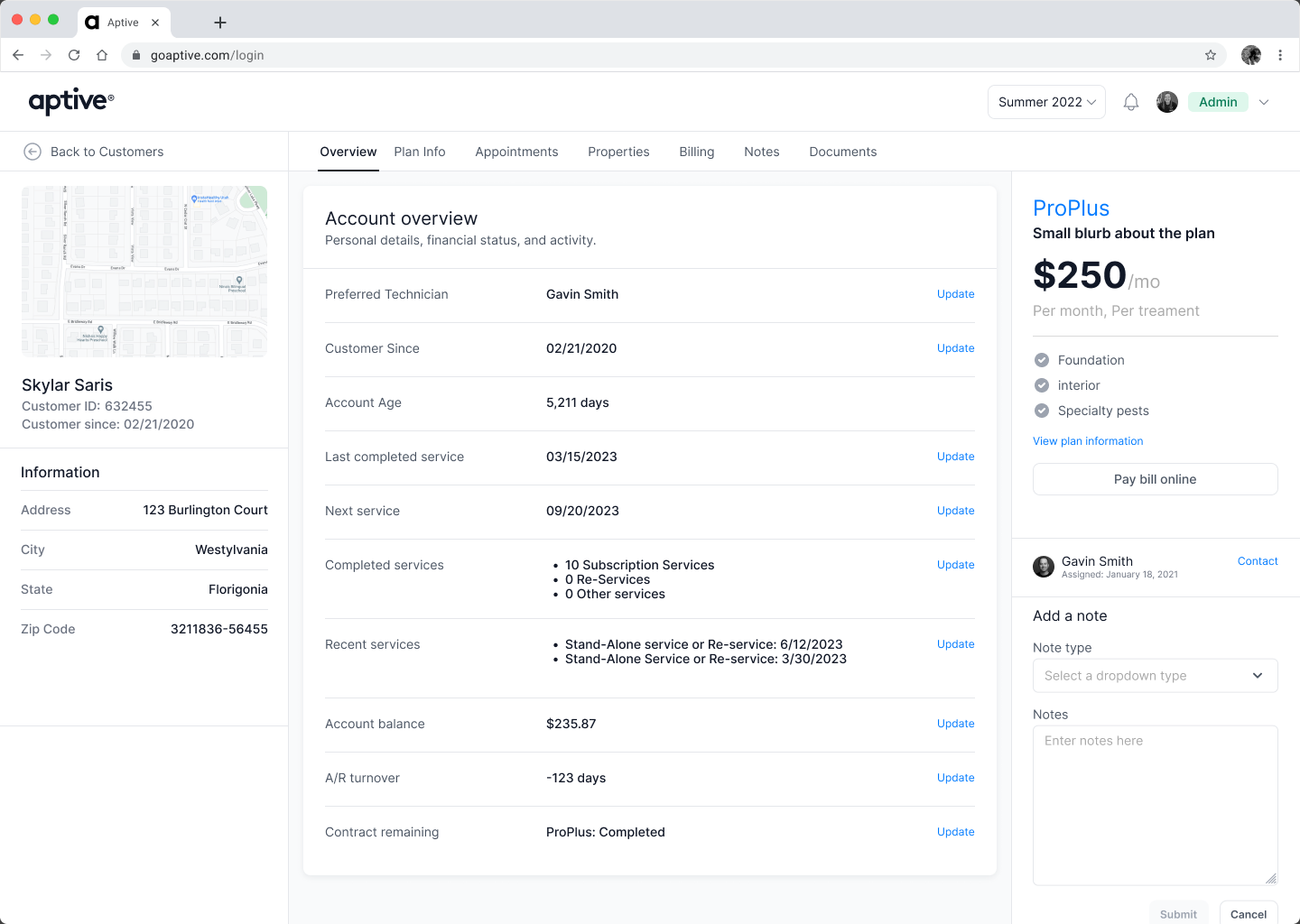Reload the page with the refresh icon
Image resolution: width=1300 pixels, height=924 pixels.
pos(74,55)
